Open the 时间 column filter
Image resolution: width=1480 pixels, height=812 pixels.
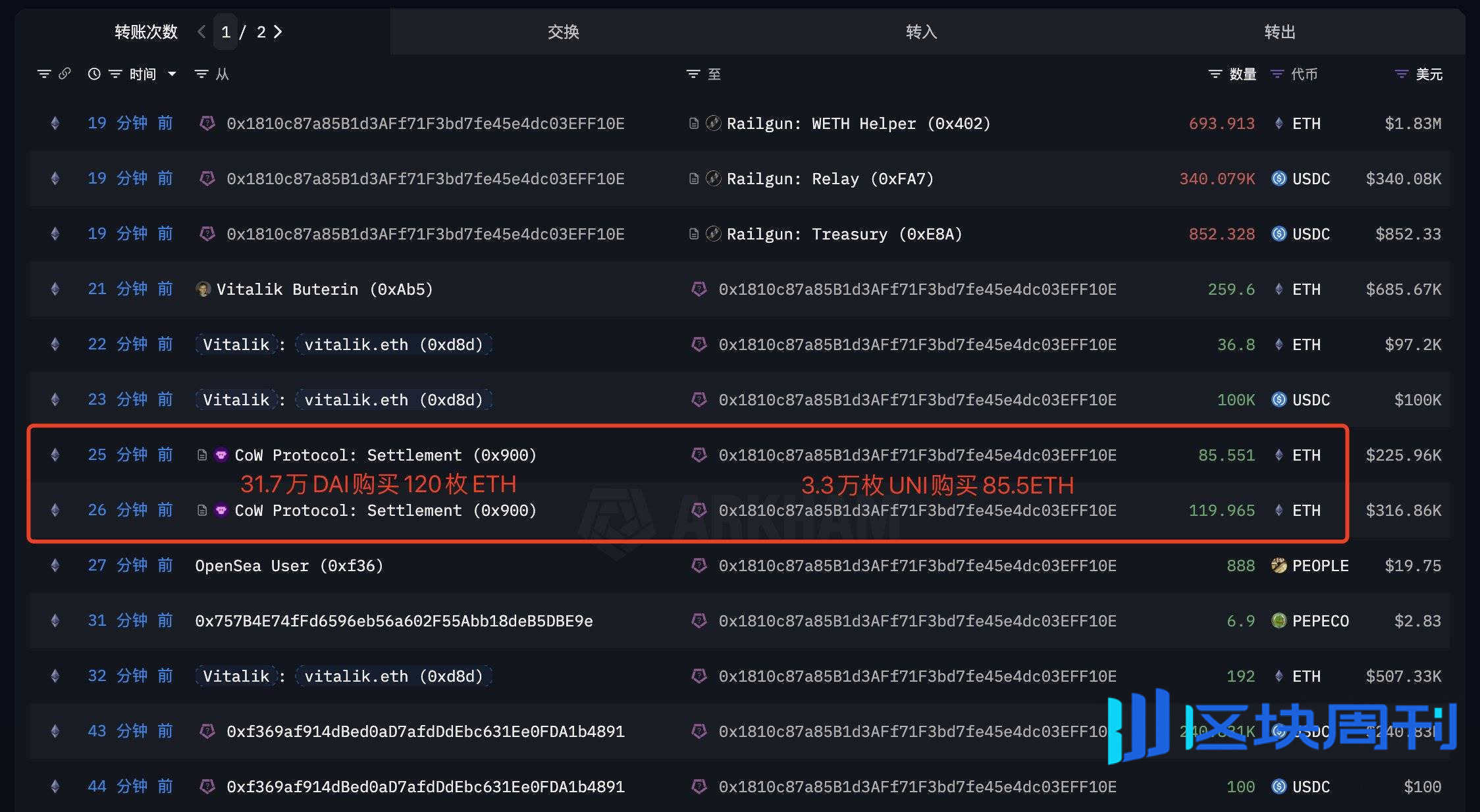[x=115, y=74]
